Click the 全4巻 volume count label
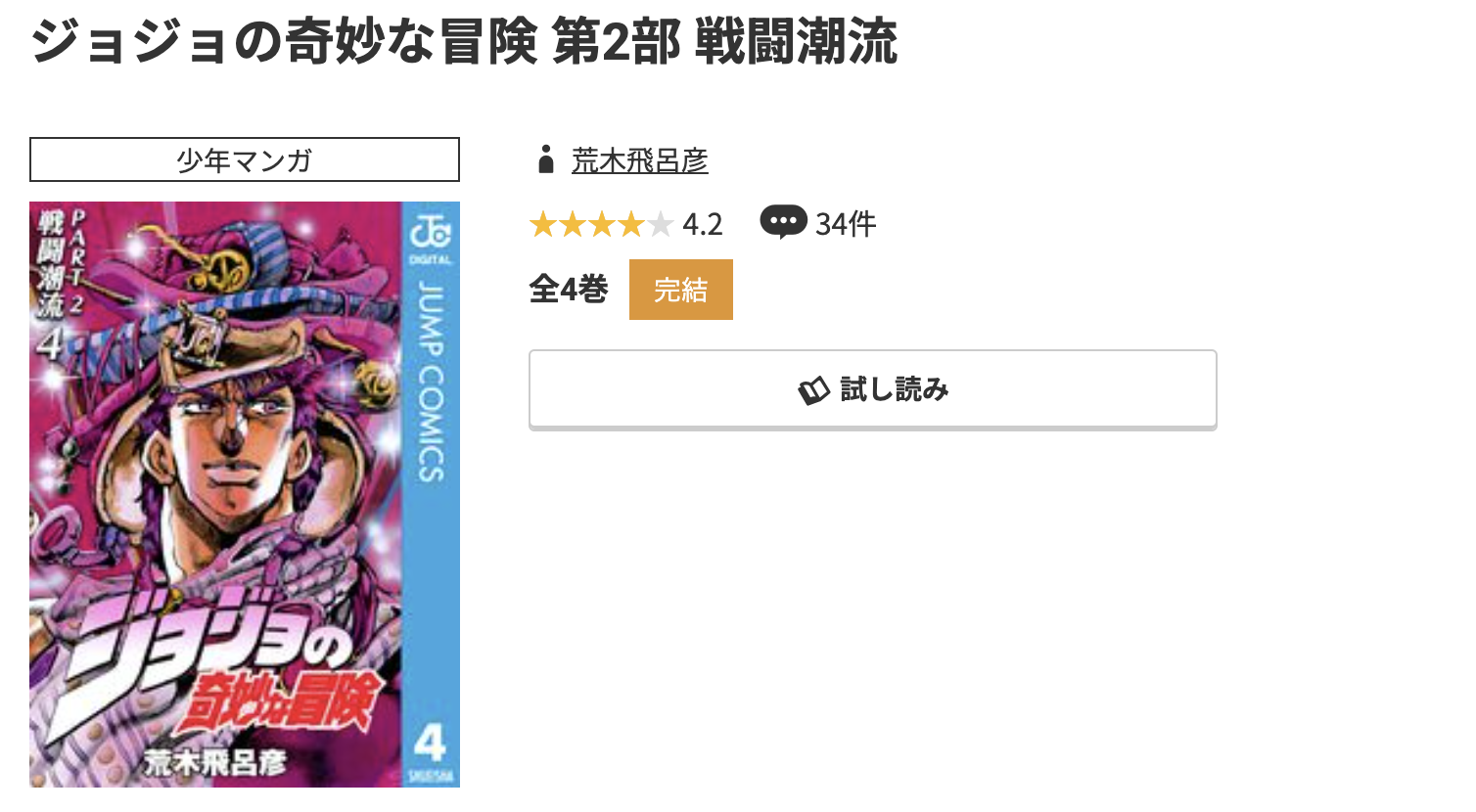This screenshot has height=812, width=1476. click(x=569, y=290)
